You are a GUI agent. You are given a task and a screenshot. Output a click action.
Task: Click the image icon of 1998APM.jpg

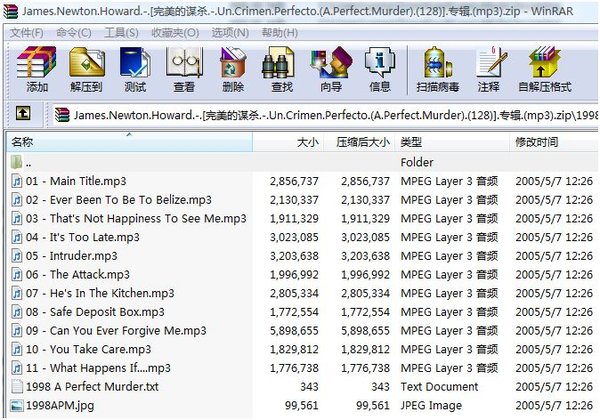tap(17, 405)
